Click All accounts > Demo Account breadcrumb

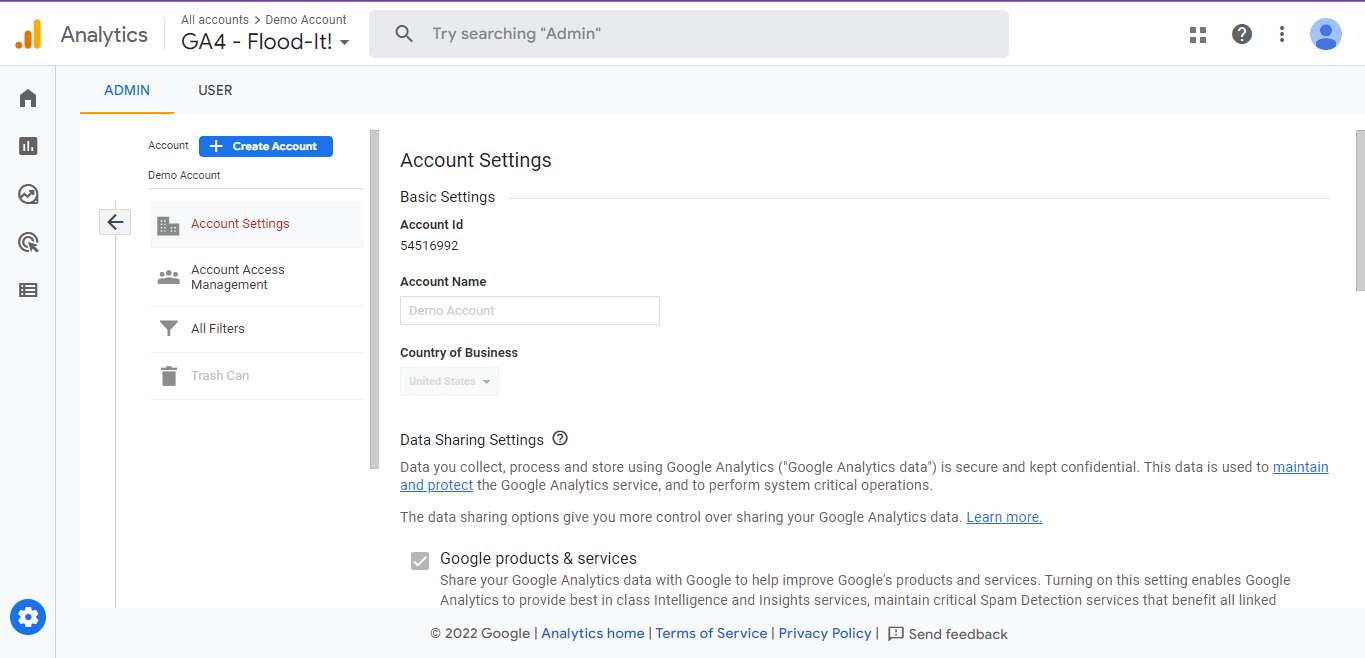click(264, 19)
